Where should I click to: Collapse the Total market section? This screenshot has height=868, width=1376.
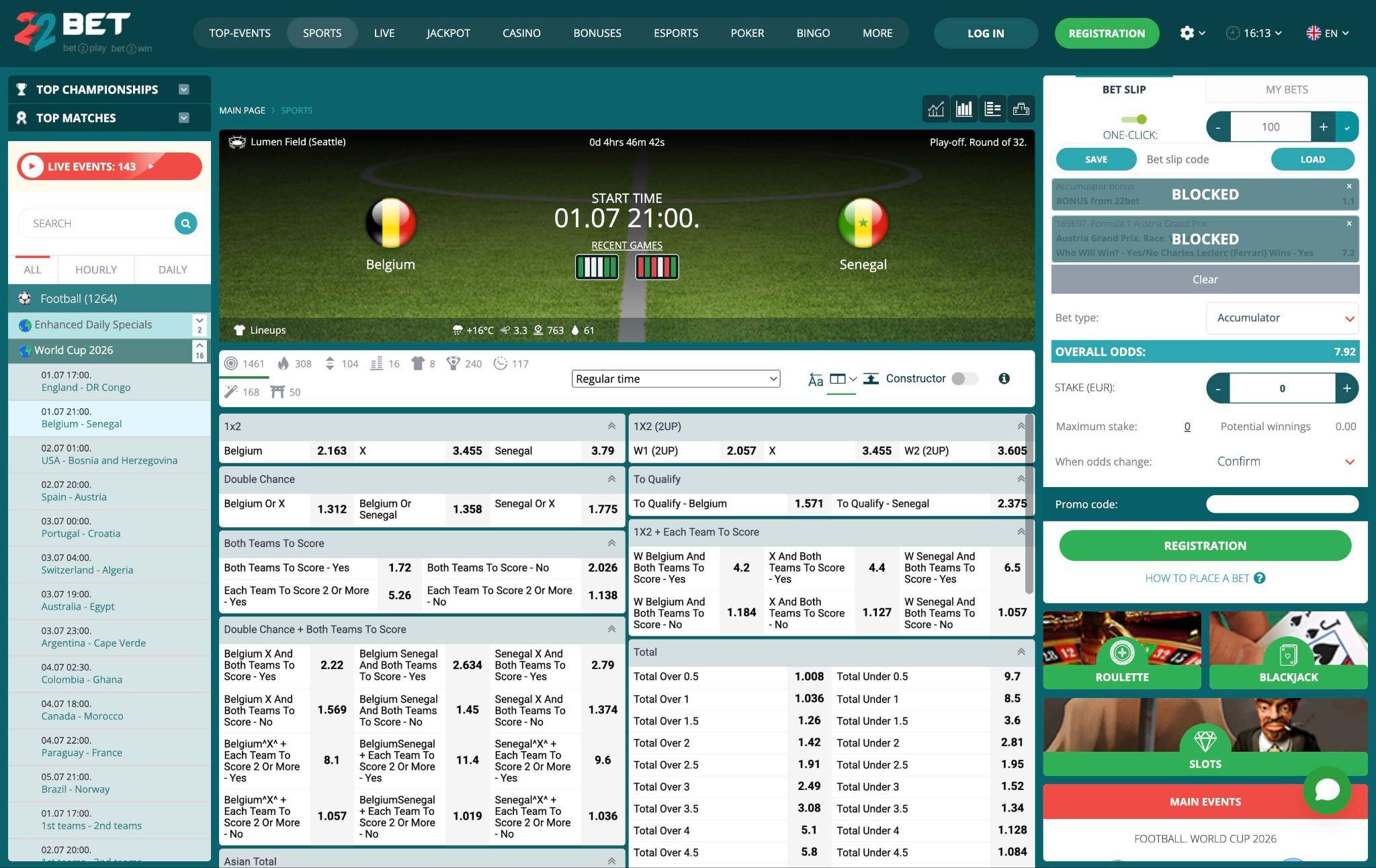click(x=1021, y=652)
